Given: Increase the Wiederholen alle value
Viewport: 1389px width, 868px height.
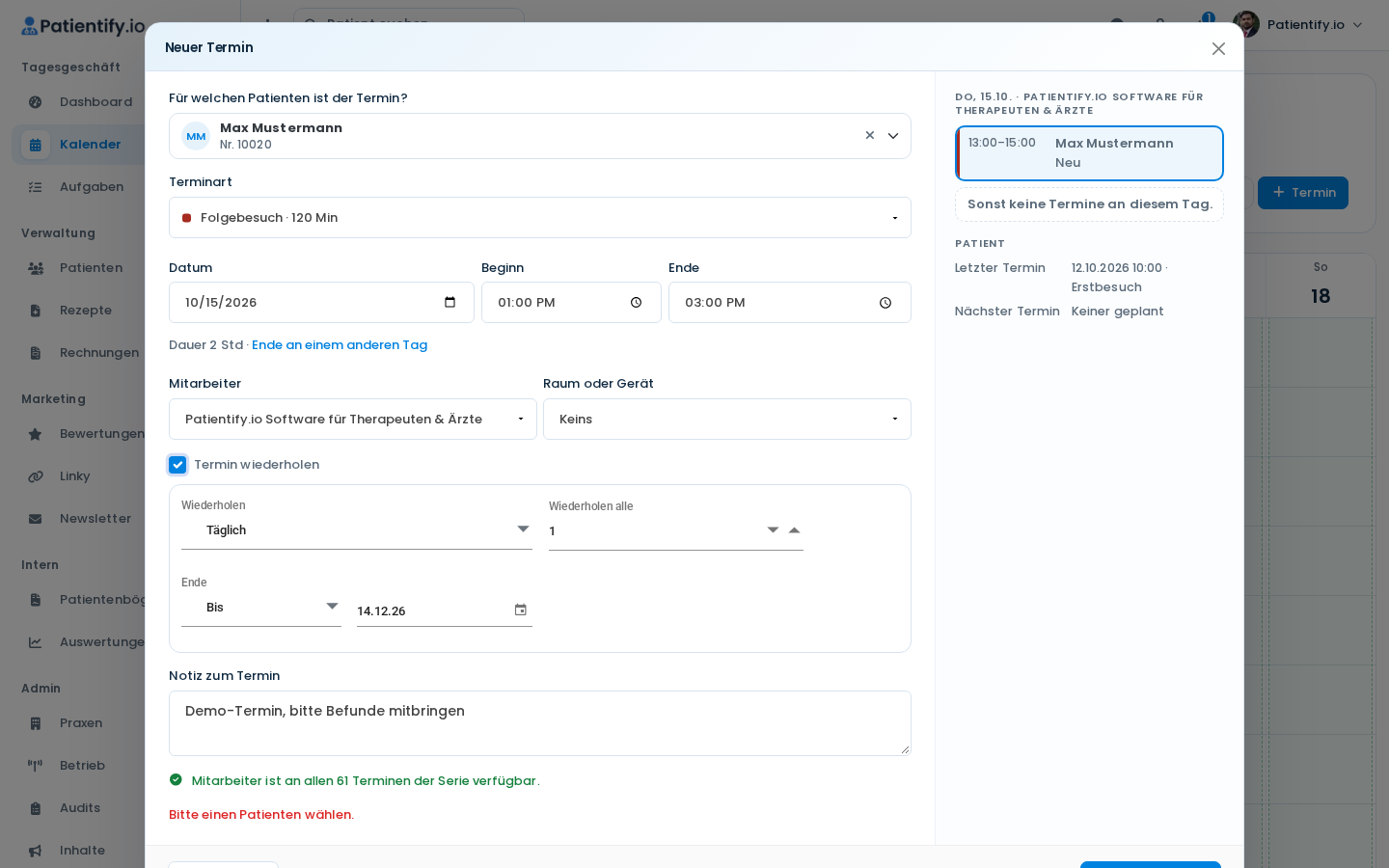Looking at the screenshot, I should [x=795, y=530].
